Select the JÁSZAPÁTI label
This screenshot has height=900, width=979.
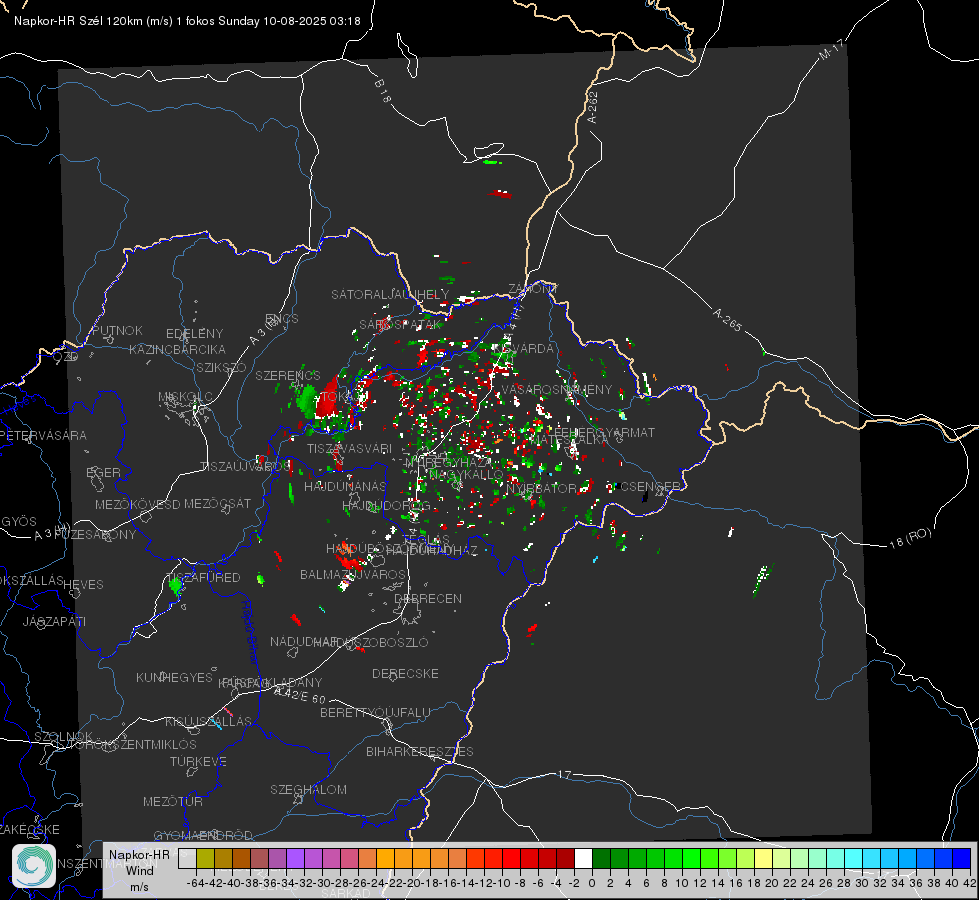coord(54,621)
